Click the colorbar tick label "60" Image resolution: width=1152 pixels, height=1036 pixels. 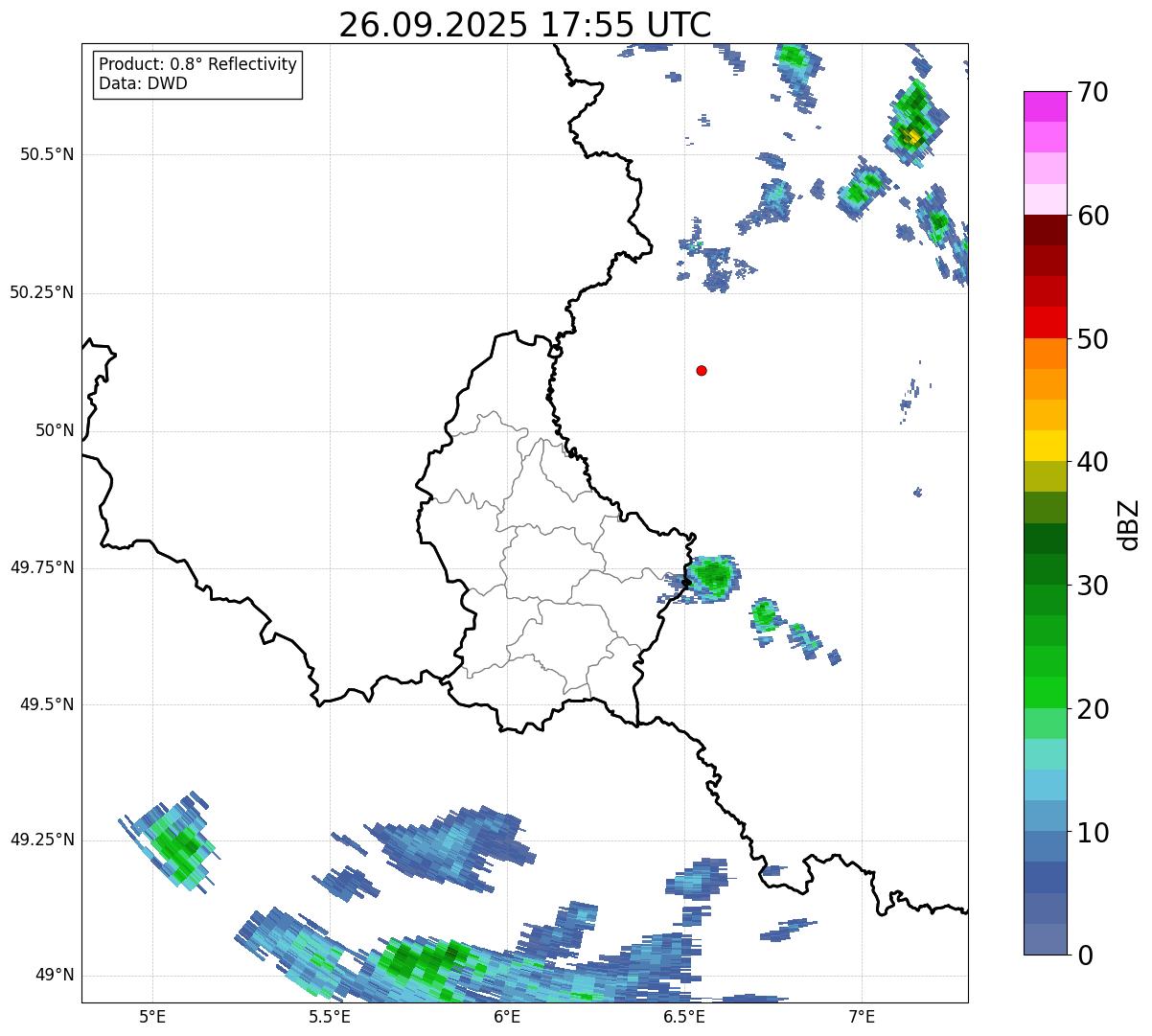click(1094, 216)
